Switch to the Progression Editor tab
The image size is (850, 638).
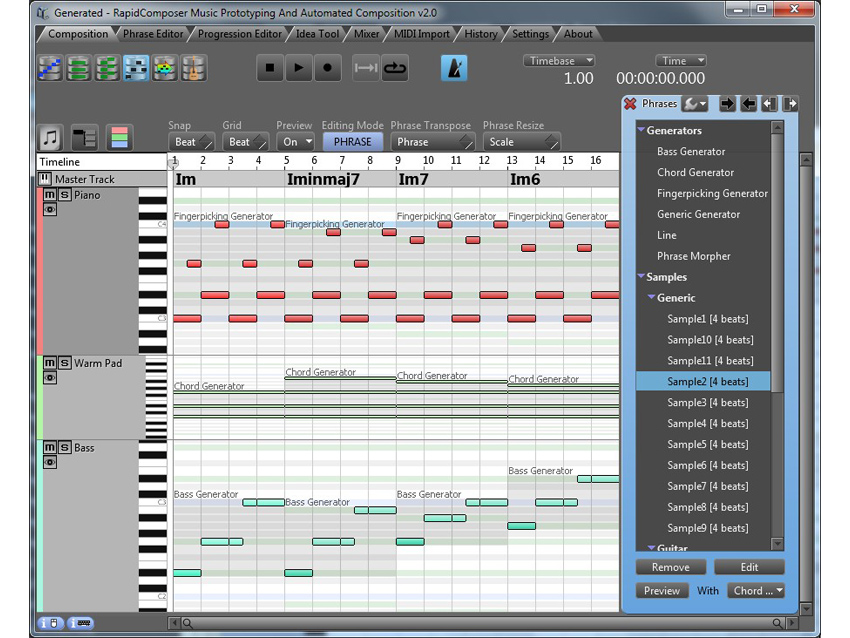(240, 34)
